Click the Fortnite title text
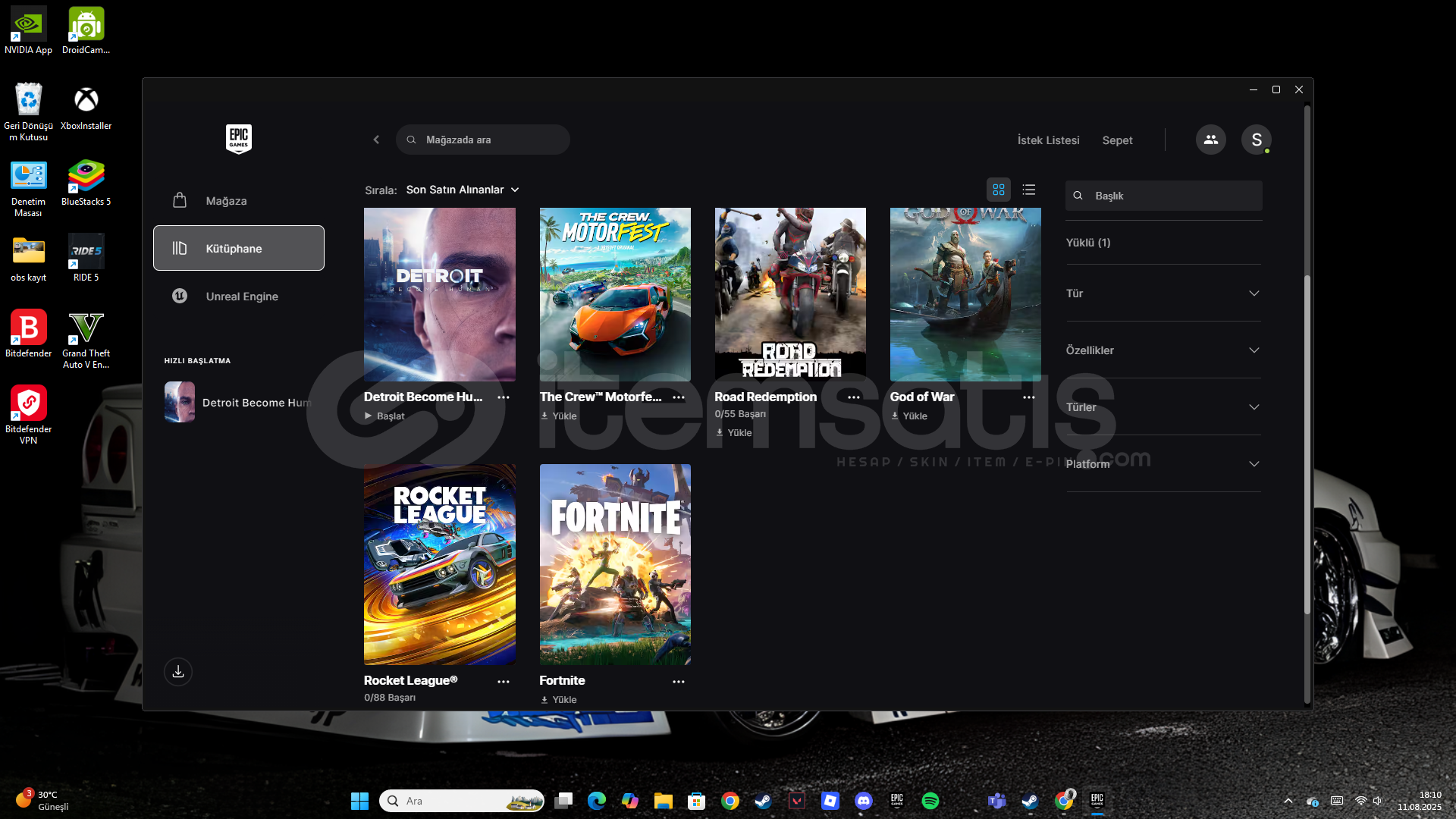The image size is (1456, 819). 562,681
